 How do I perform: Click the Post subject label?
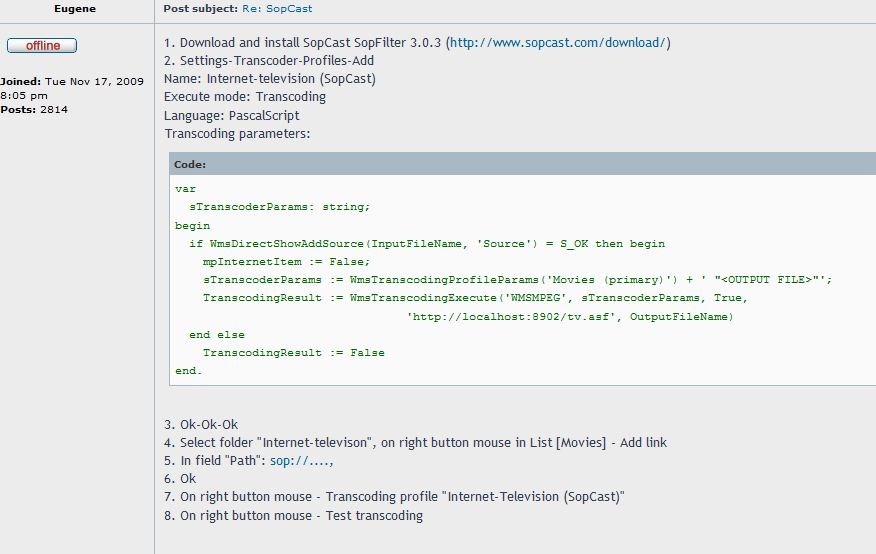pyautogui.click(x=201, y=9)
